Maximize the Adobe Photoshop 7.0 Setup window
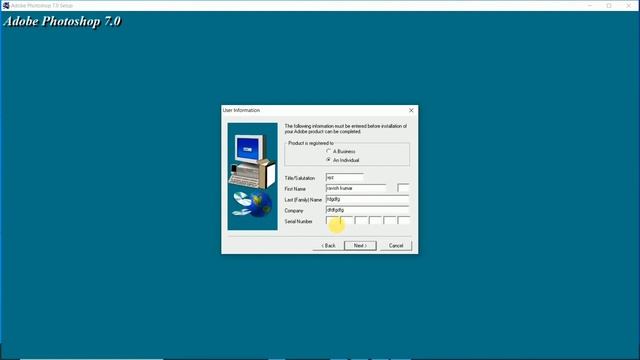 click(609, 6)
